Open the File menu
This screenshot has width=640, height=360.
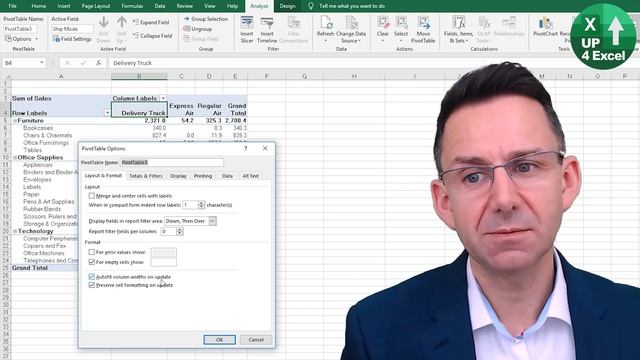pyautogui.click(x=13, y=6)
